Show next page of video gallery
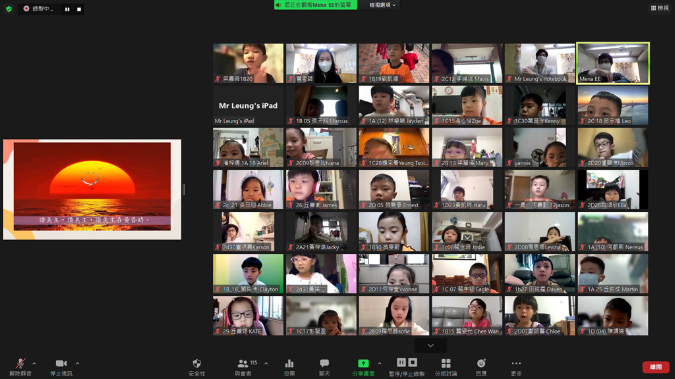Screen dimensions: 675x379 tap(430, 345)
